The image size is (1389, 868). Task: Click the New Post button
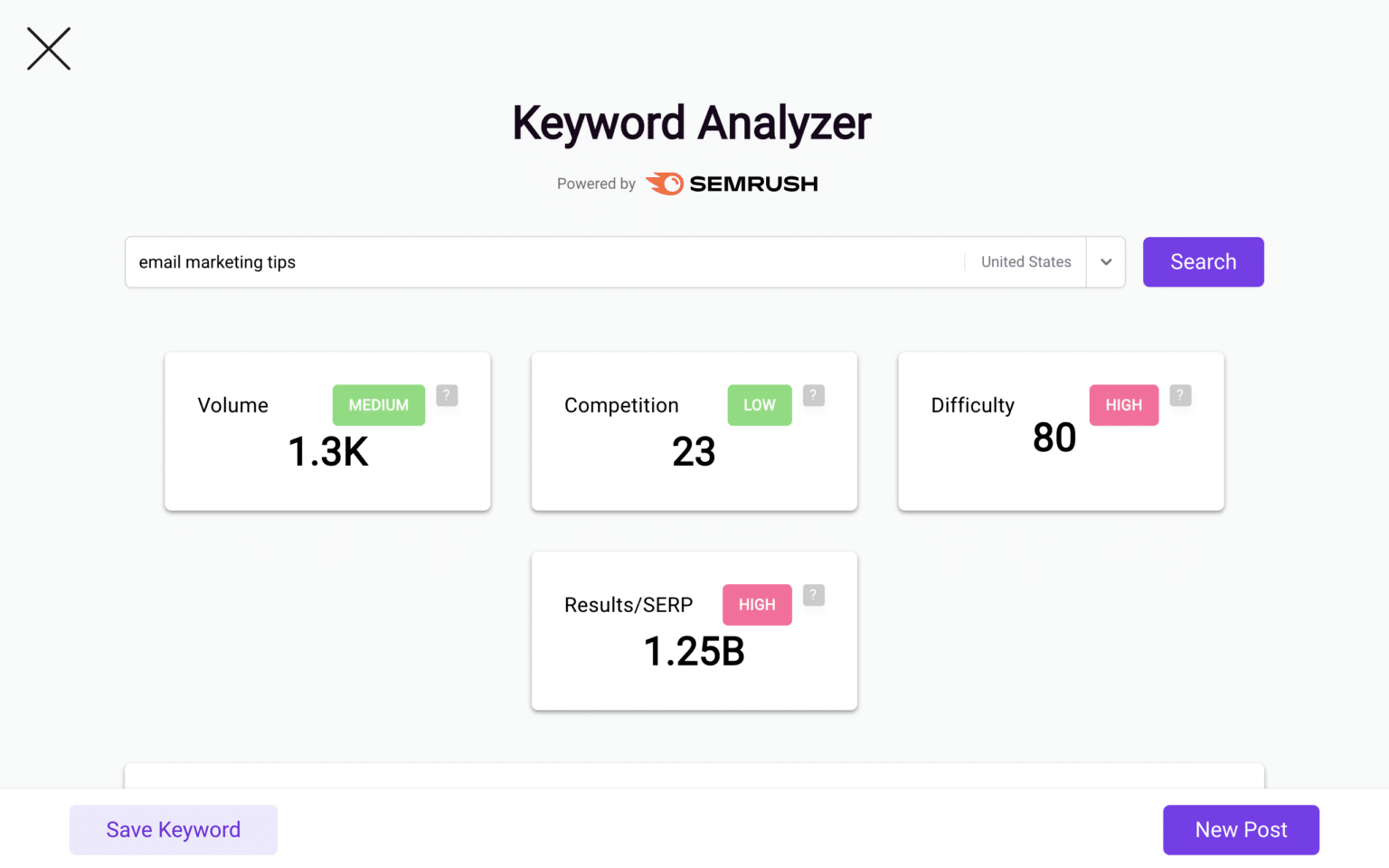click(1240, 829)
